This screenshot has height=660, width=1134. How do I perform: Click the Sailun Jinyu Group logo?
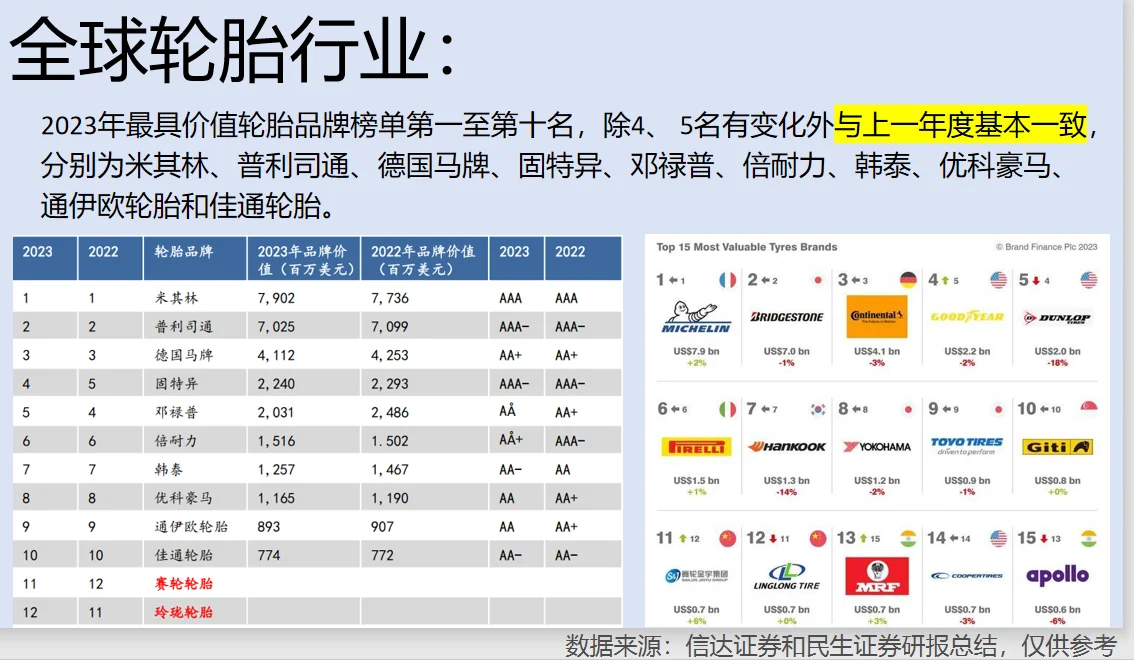pos(696,575)
